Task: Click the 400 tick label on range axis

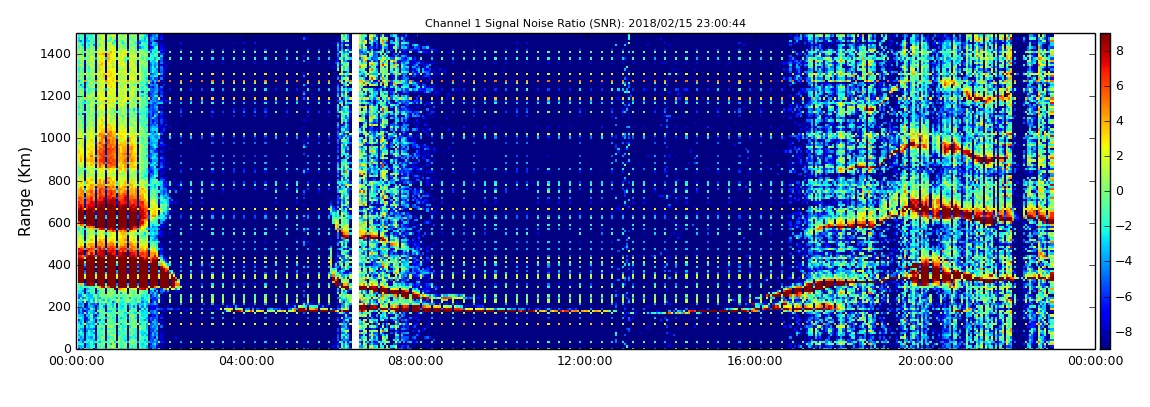Action: [x=61, y=265]
